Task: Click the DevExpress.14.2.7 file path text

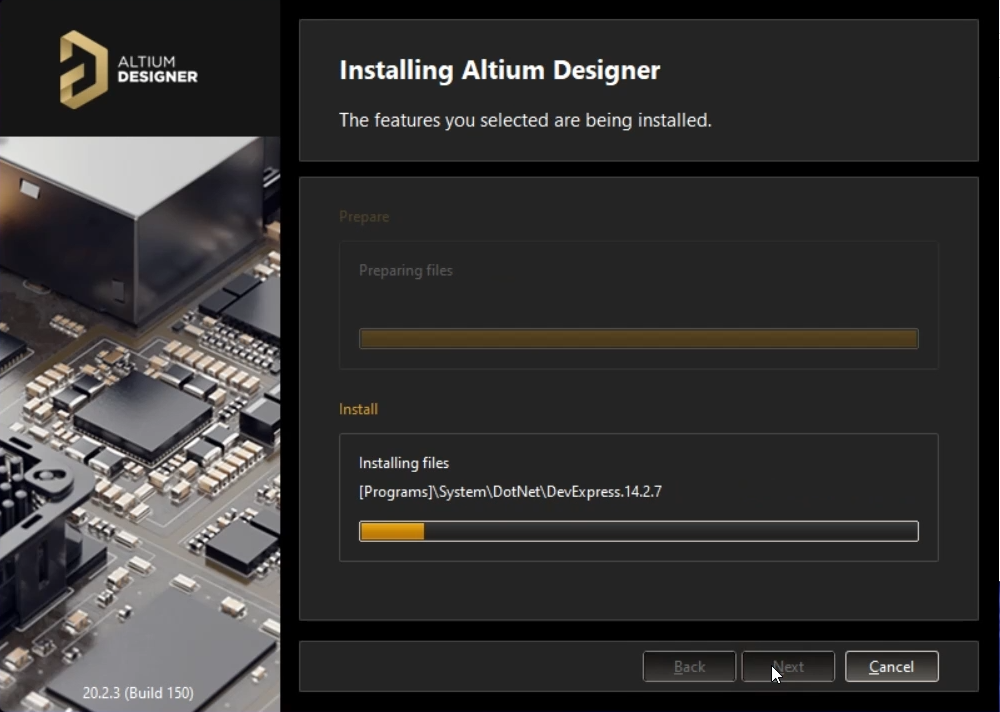Action: point(510,492)
